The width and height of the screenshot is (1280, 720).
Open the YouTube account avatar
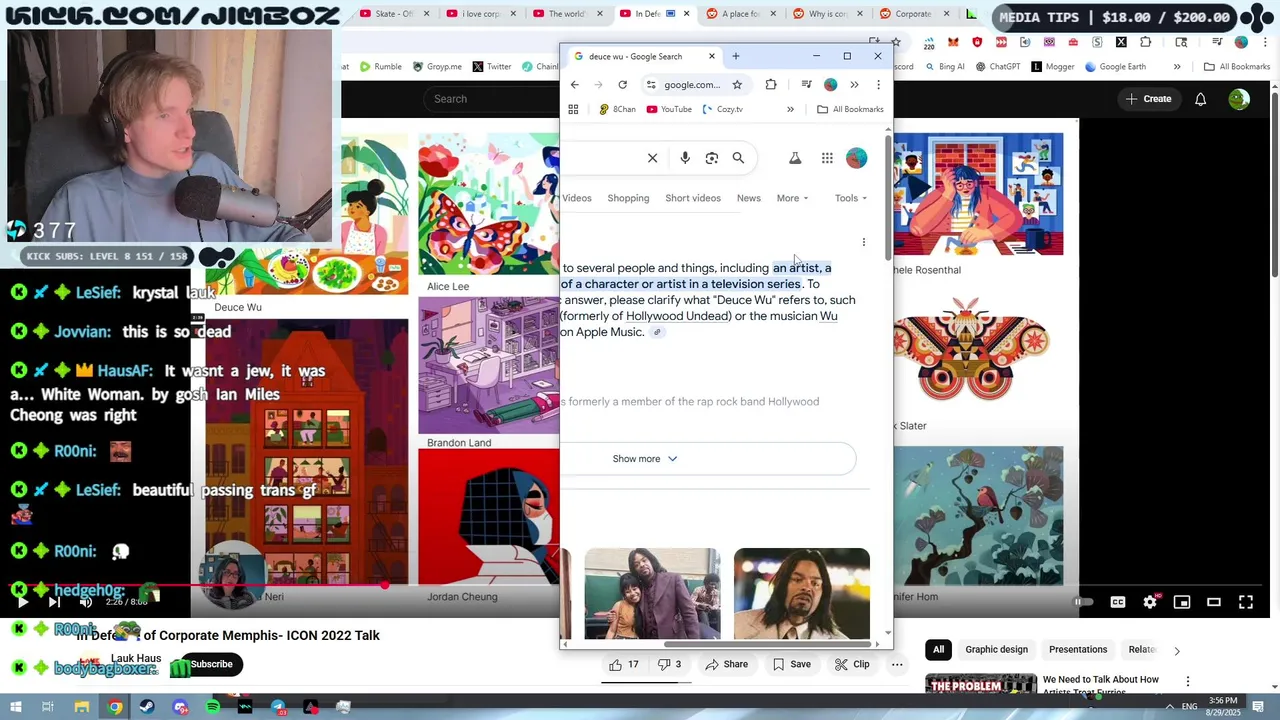(x=1239, y=99)
